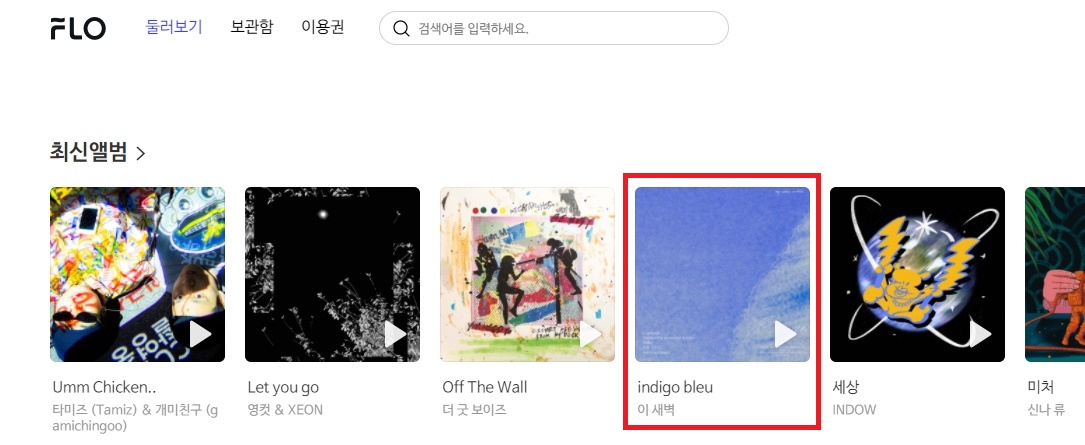Play the Off The Wall album
Image resolution: width=1085 pixels, height=445 pixels.
point(591,334)
